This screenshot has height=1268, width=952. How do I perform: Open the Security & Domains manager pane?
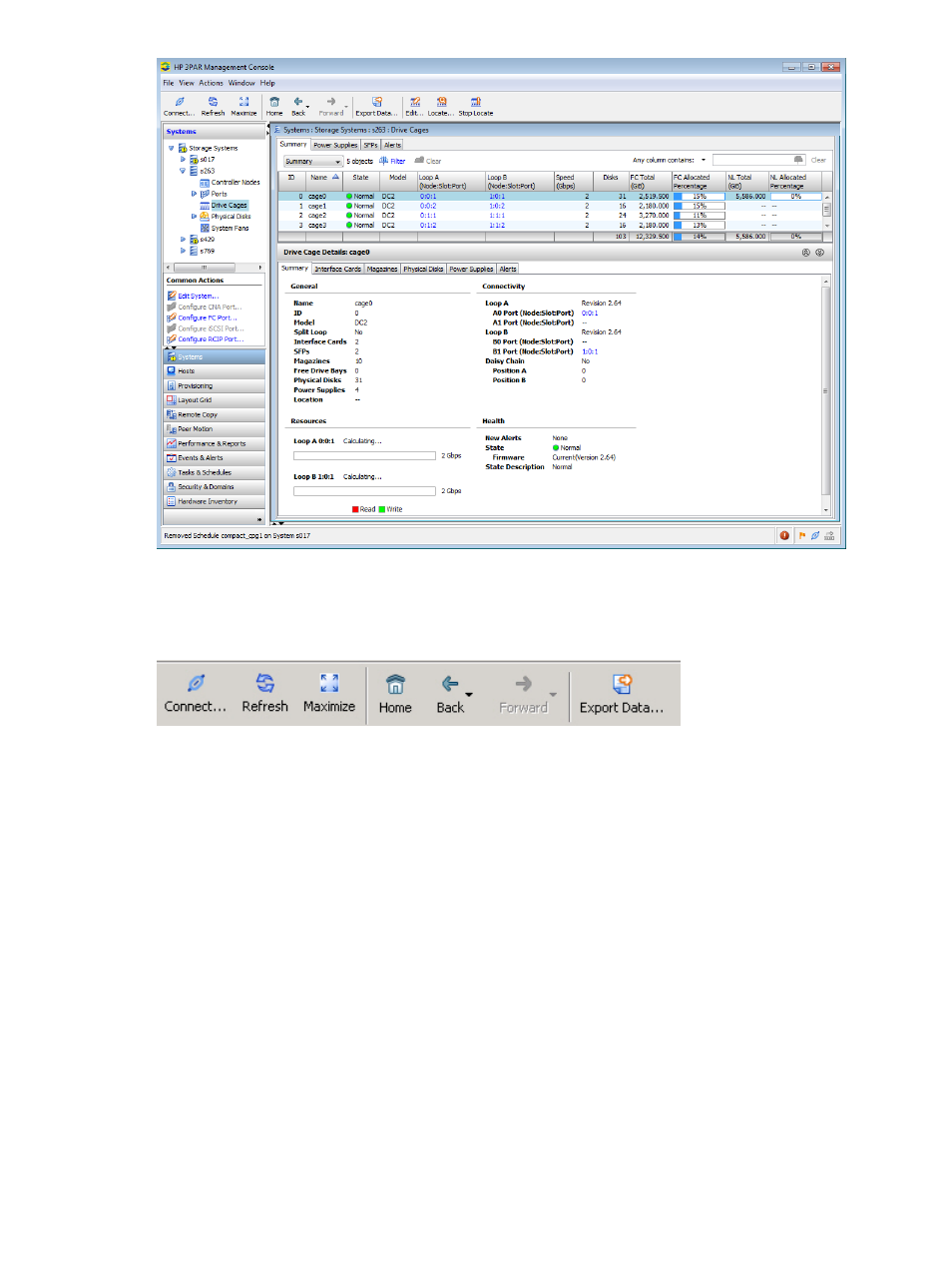214,487
